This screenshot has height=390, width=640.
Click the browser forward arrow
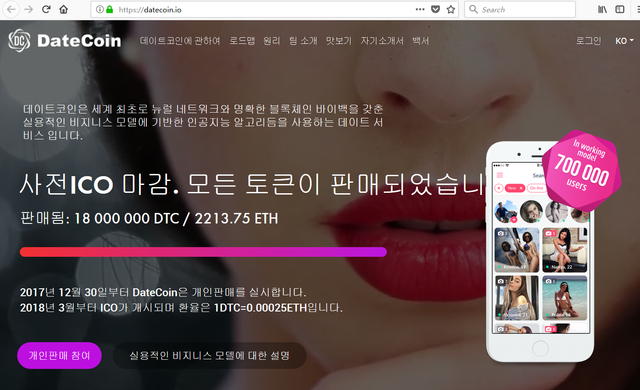[x=29, y=9]
